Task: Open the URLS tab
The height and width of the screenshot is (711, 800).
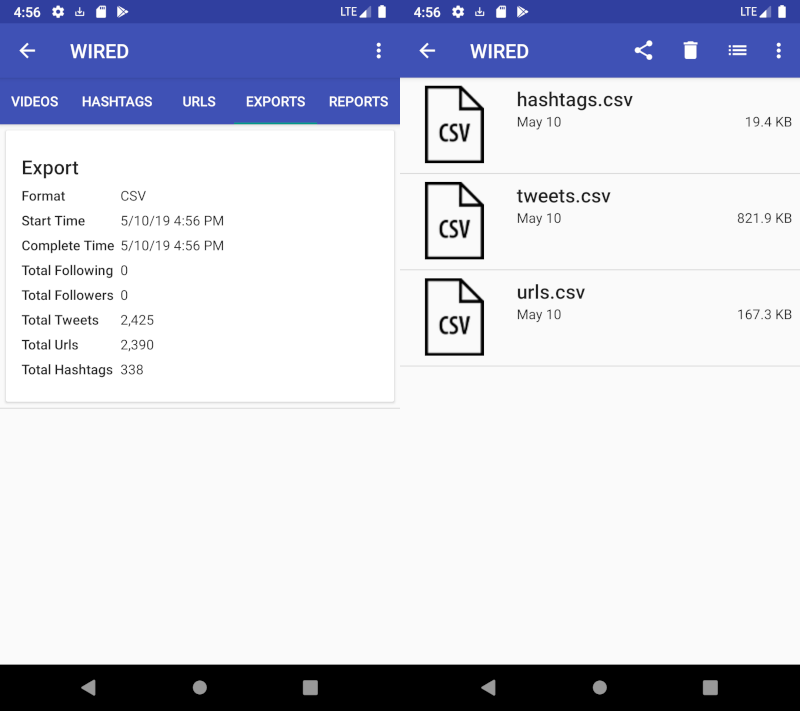Action: click(199, 102)
